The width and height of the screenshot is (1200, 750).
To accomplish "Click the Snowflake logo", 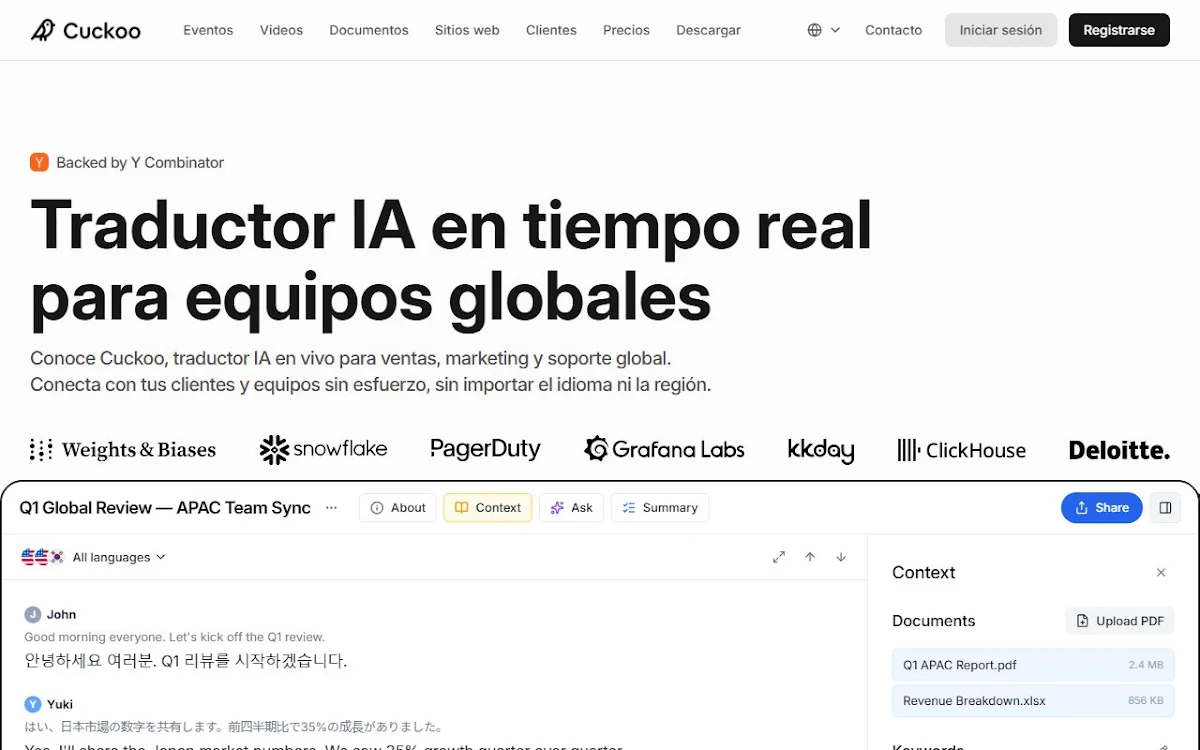I will (x=323, y=450).
